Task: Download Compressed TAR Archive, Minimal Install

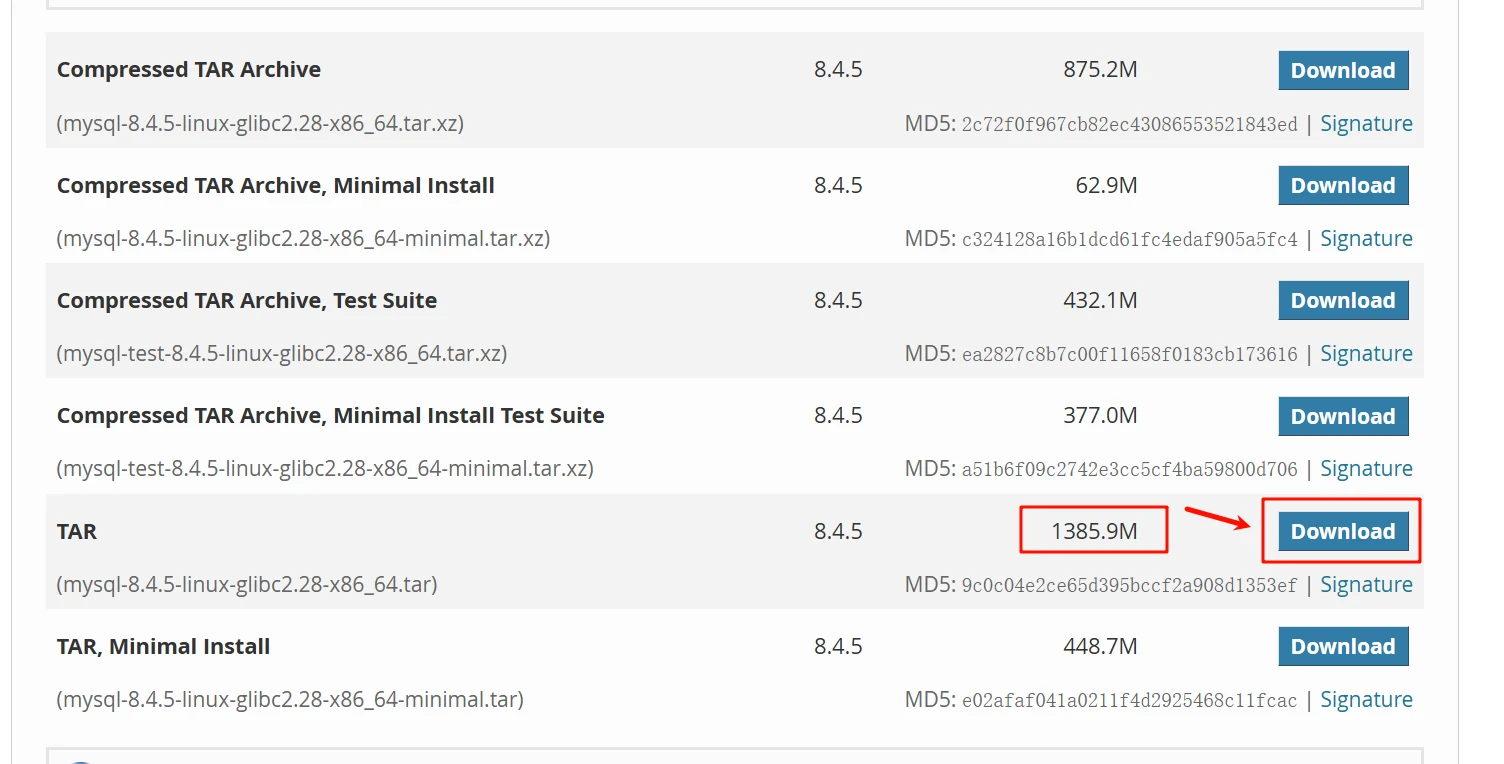Action: [1342, 186]
